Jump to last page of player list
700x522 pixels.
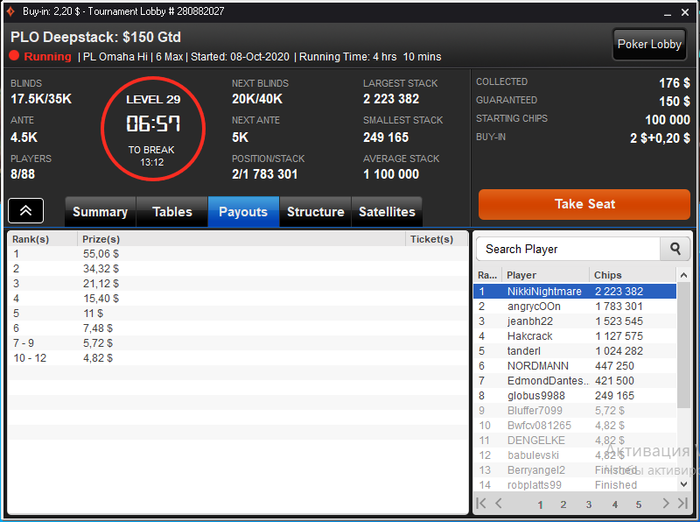(683, 503)
